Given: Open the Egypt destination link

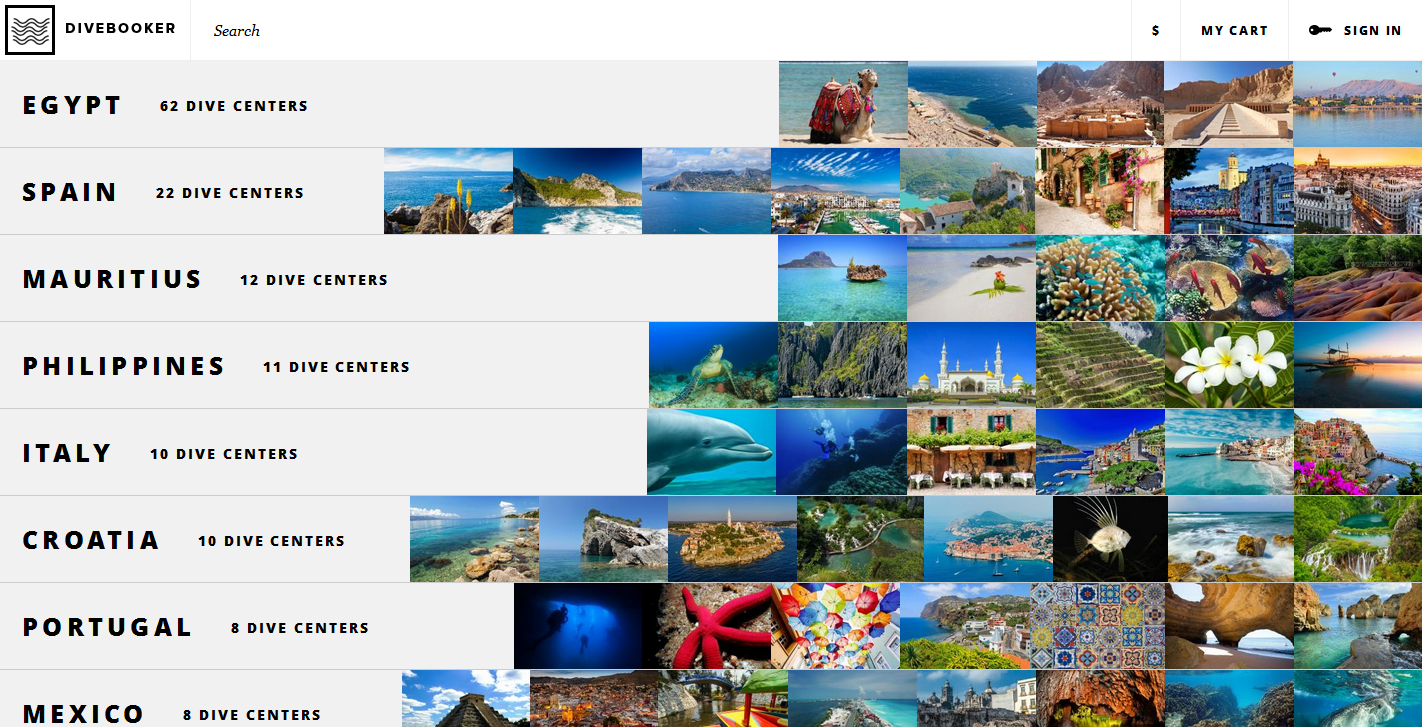Looking at the screenshot, I should (x=72, y=106).
